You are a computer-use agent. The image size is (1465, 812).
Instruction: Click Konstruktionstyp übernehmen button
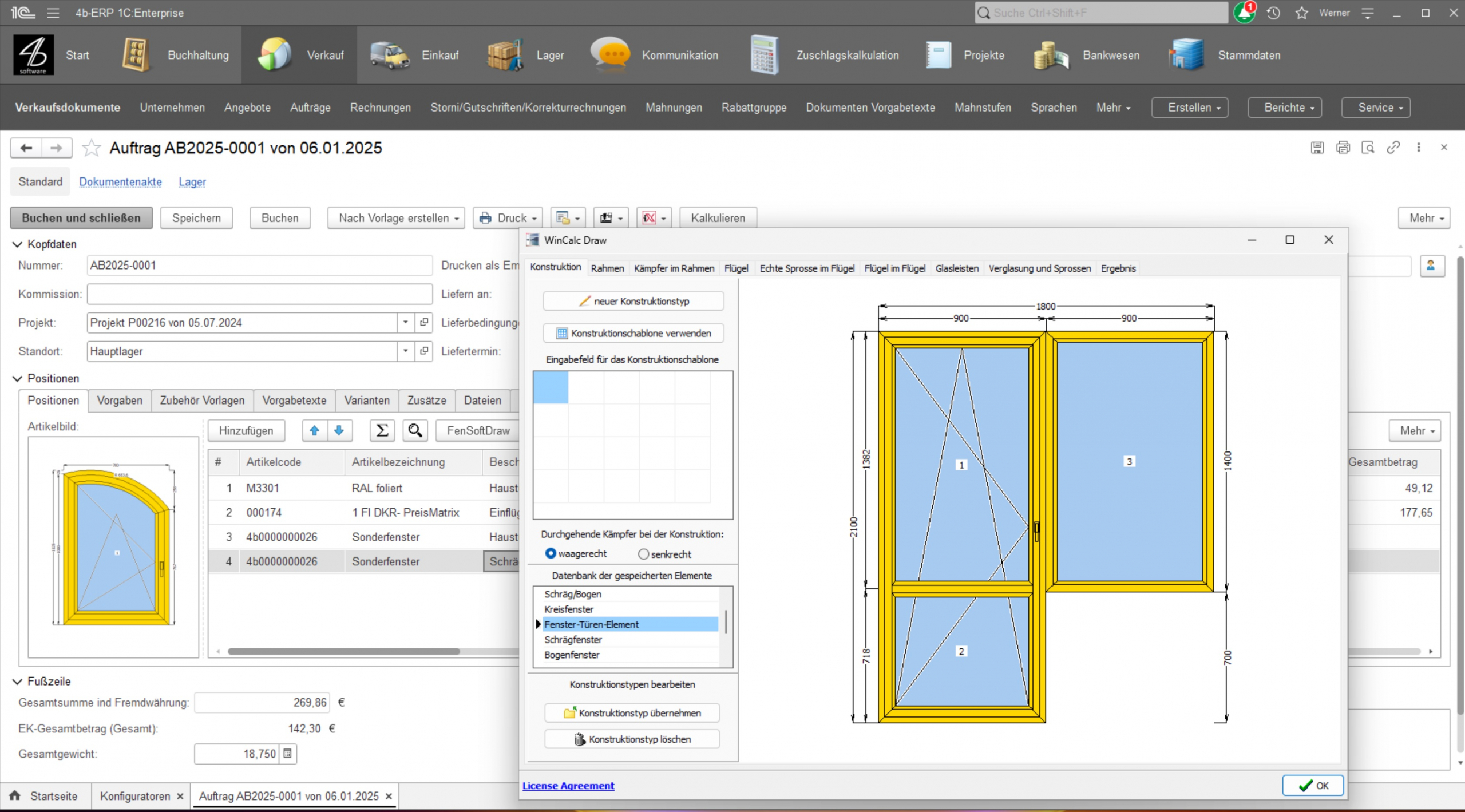tap(632, 712)
